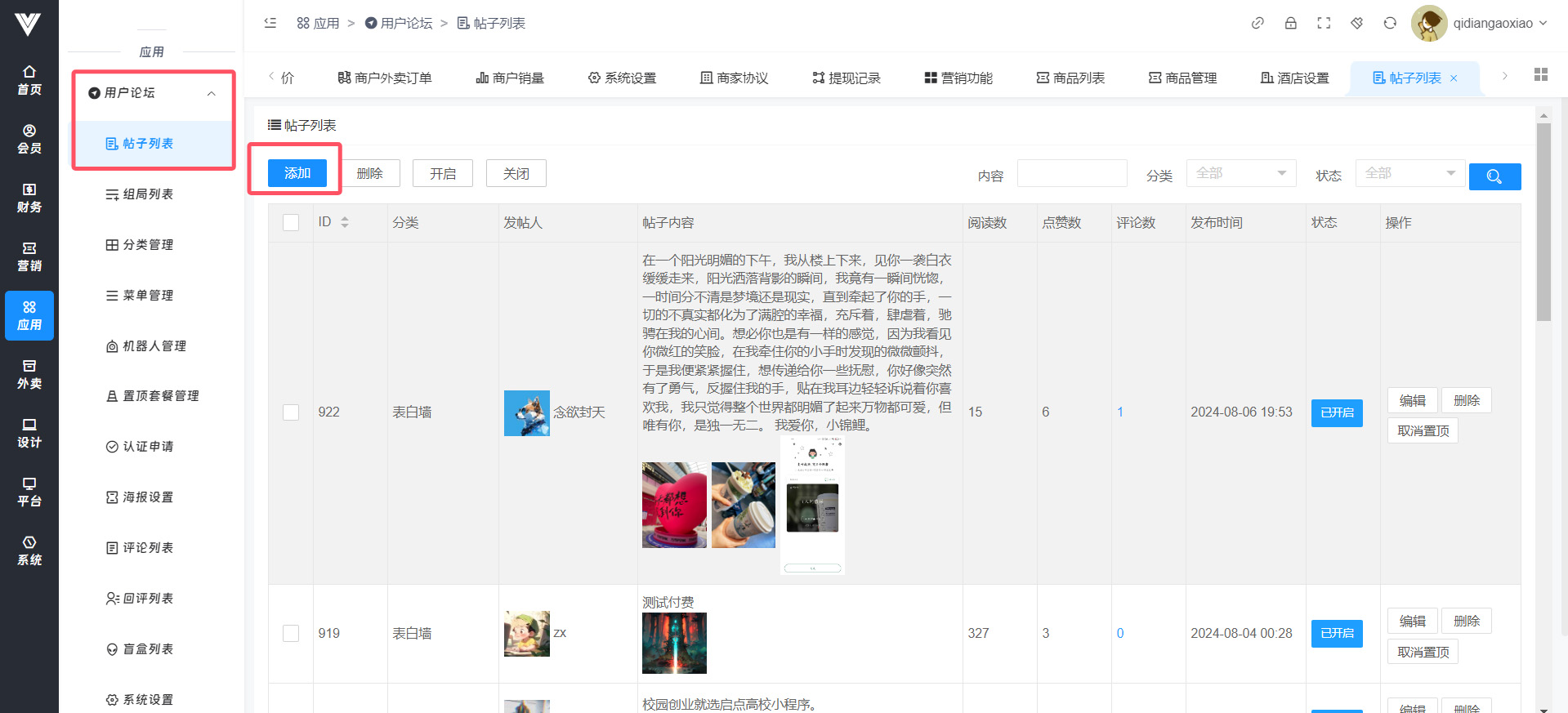Click the refresh icon in top header
This screenshot has height=713, width=1568.
[1389, 23]
